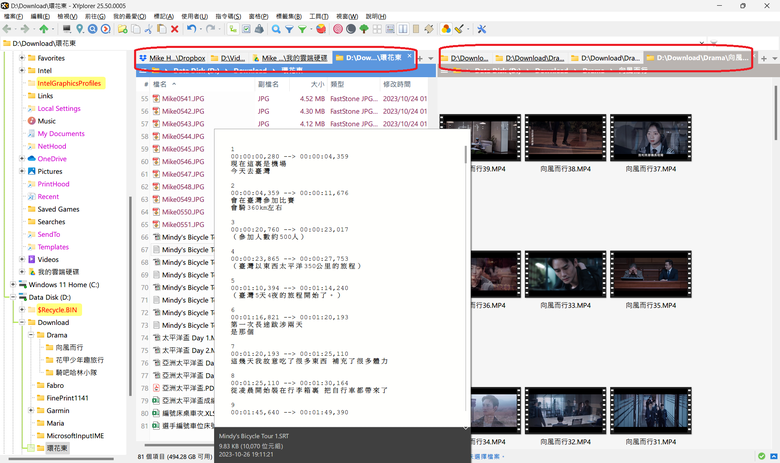
Task: Open the 工具(T) menu
Action: (319, 16)
